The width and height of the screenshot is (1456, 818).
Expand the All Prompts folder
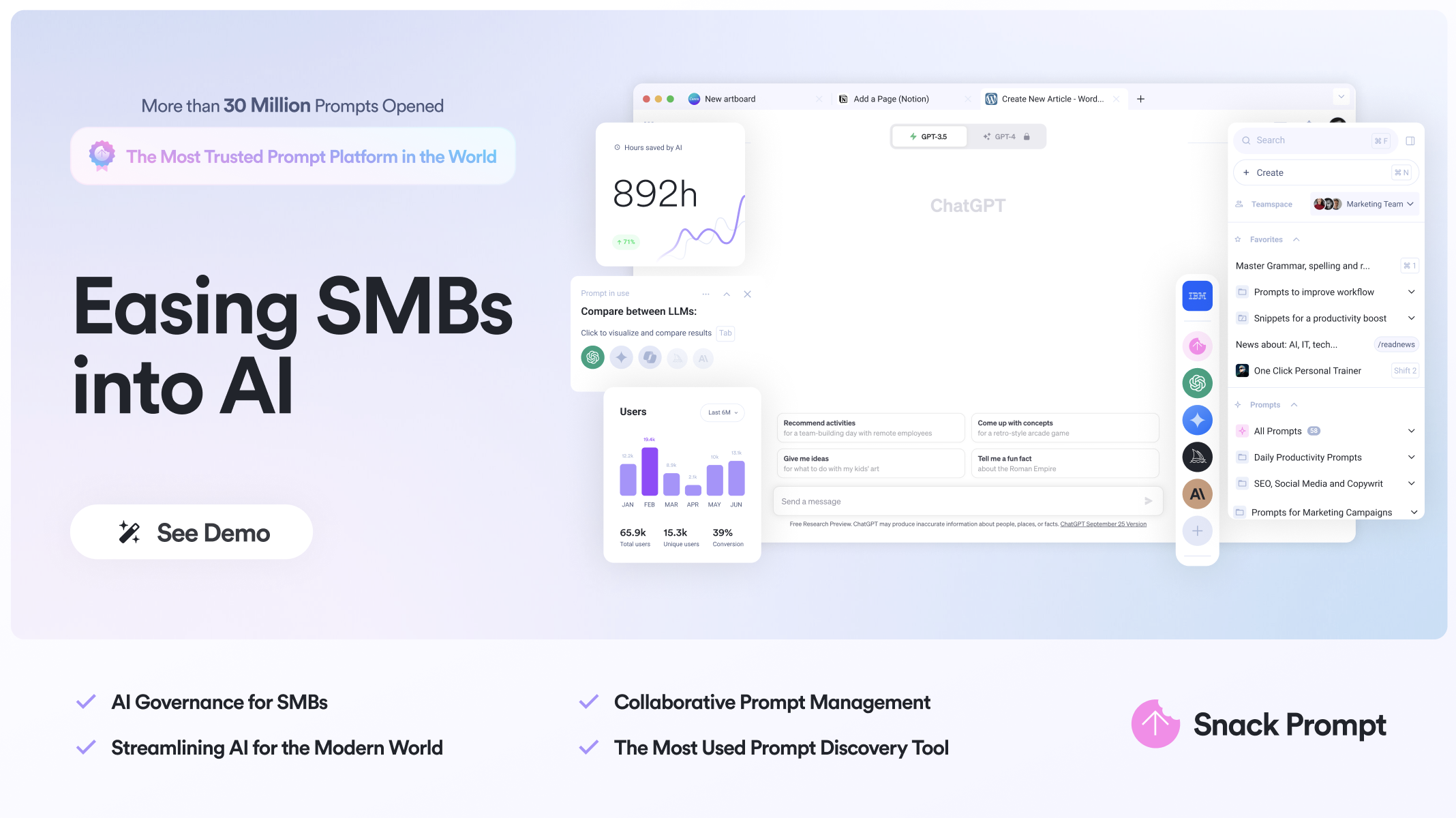pyautogui.click(x=1411, y=431)
